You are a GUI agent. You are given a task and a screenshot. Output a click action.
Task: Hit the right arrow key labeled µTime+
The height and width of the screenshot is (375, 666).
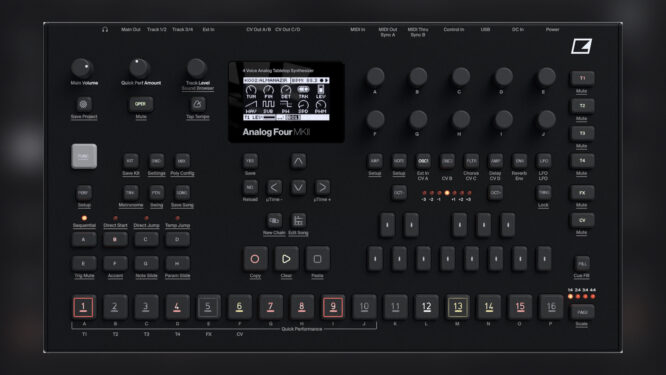[323, 187]
